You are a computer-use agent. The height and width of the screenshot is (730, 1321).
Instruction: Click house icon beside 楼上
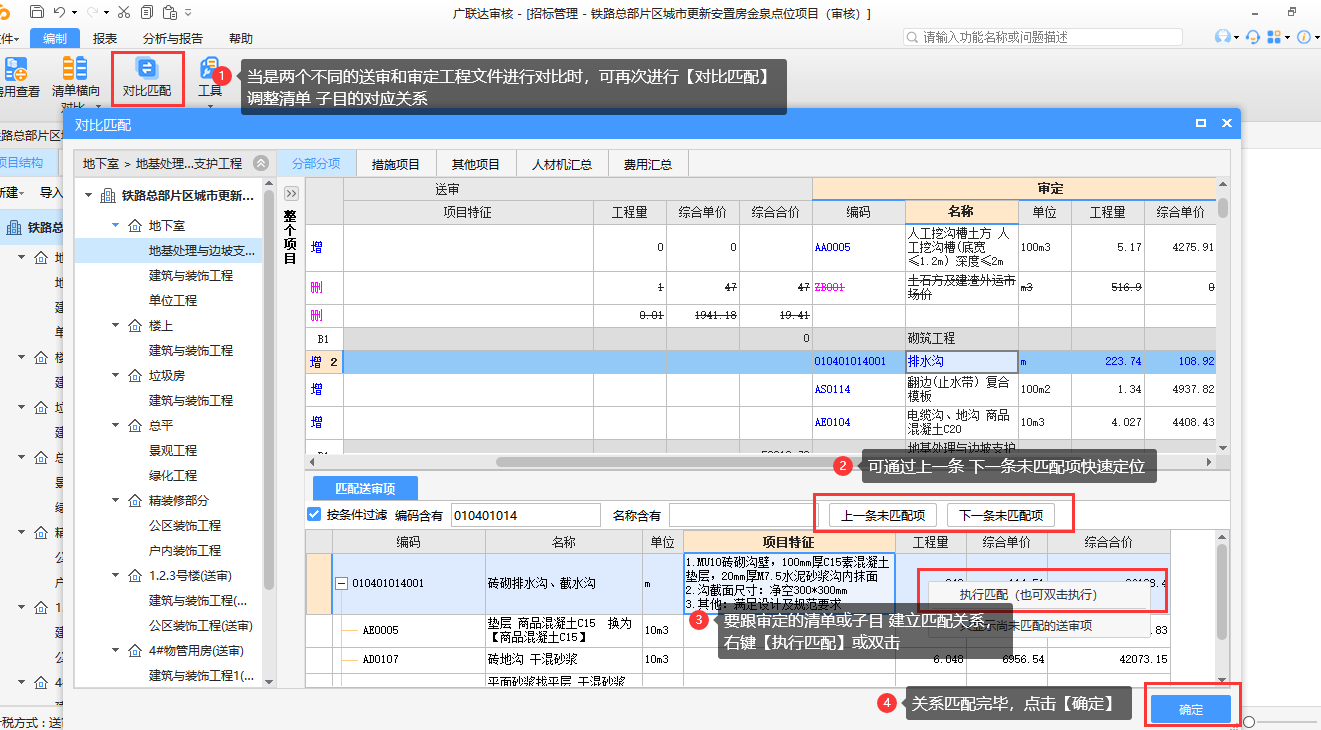(134, 326)
